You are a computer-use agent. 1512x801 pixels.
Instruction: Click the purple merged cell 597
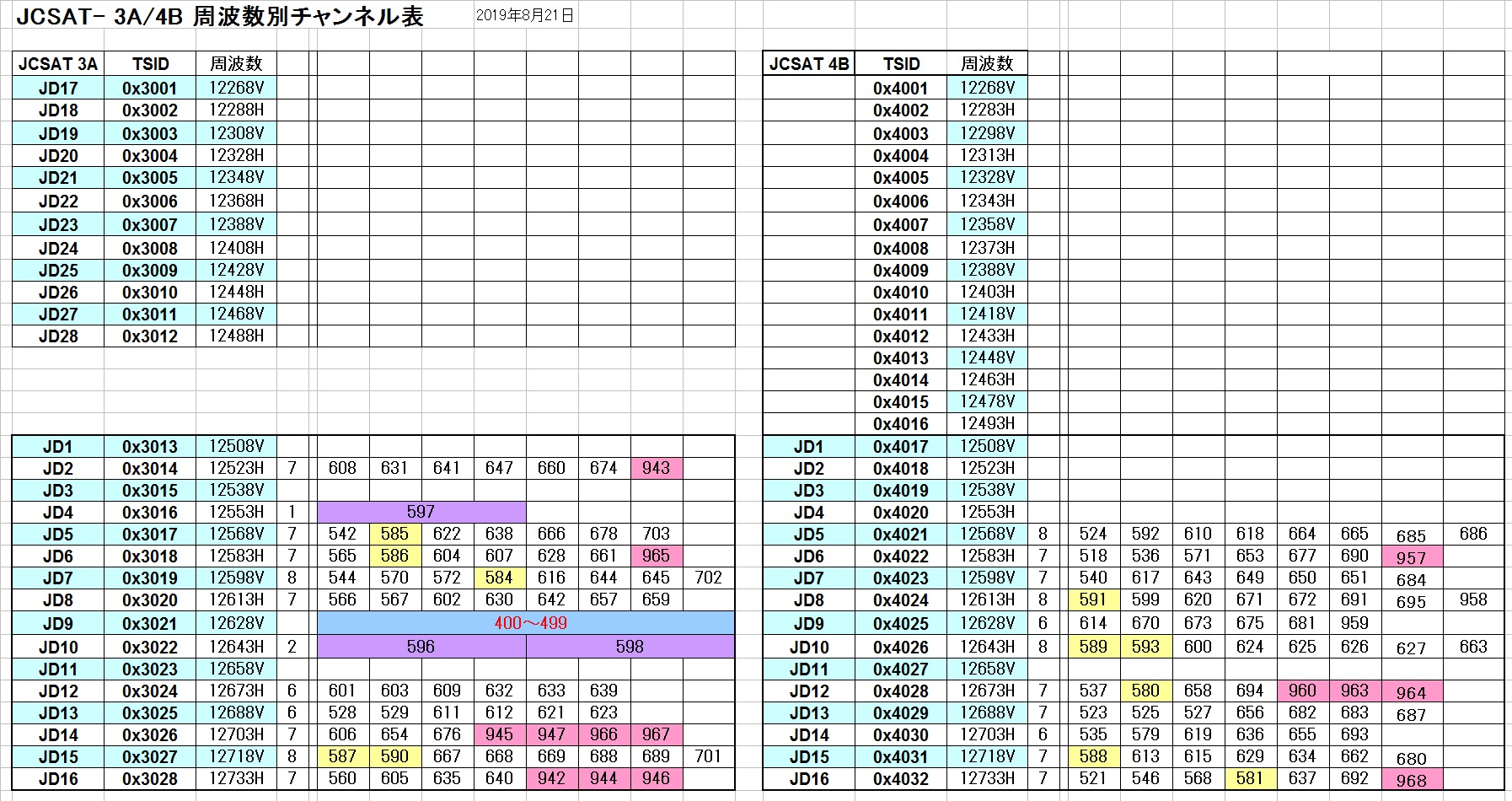tap(421, 512)
